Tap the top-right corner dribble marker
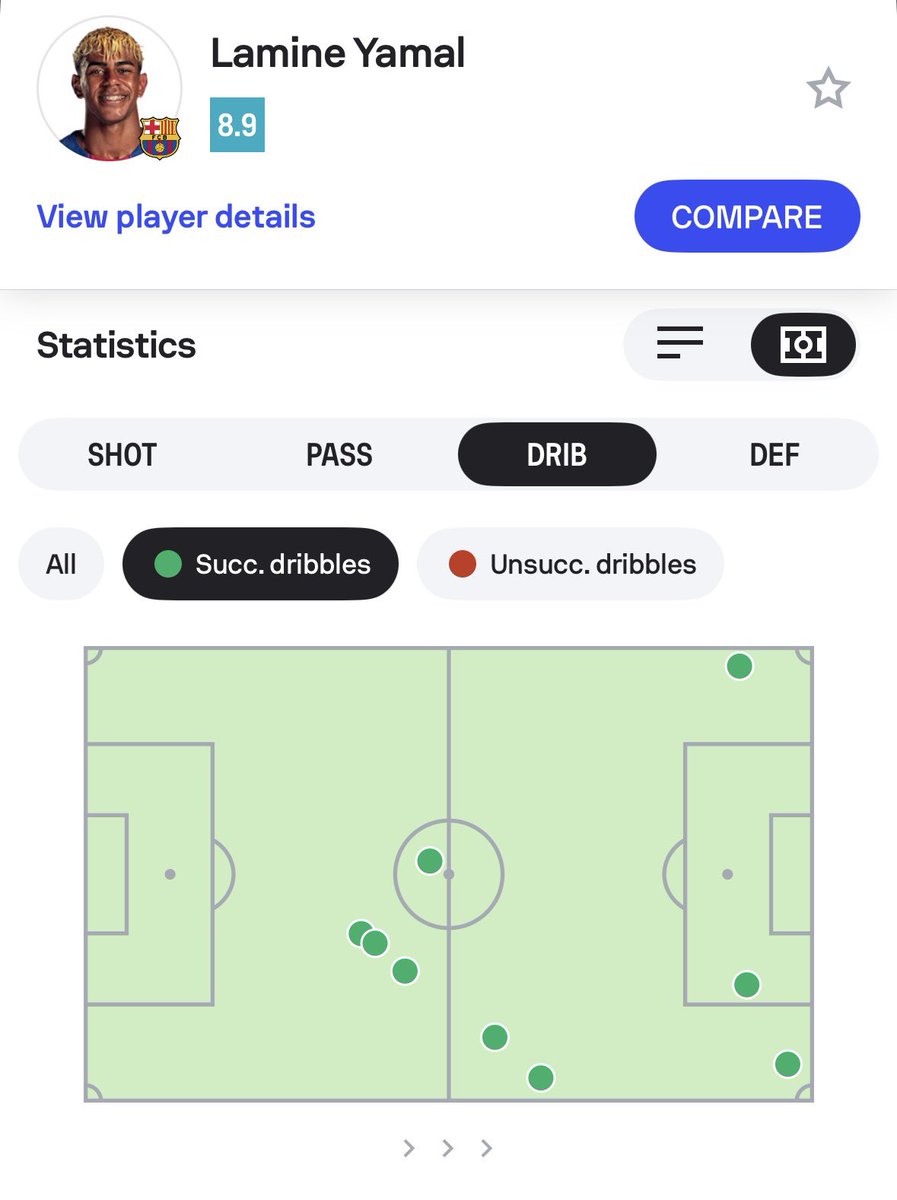The width and height of the screenshot is (897, 1200). pyautogui.click(x=739, y=666)
